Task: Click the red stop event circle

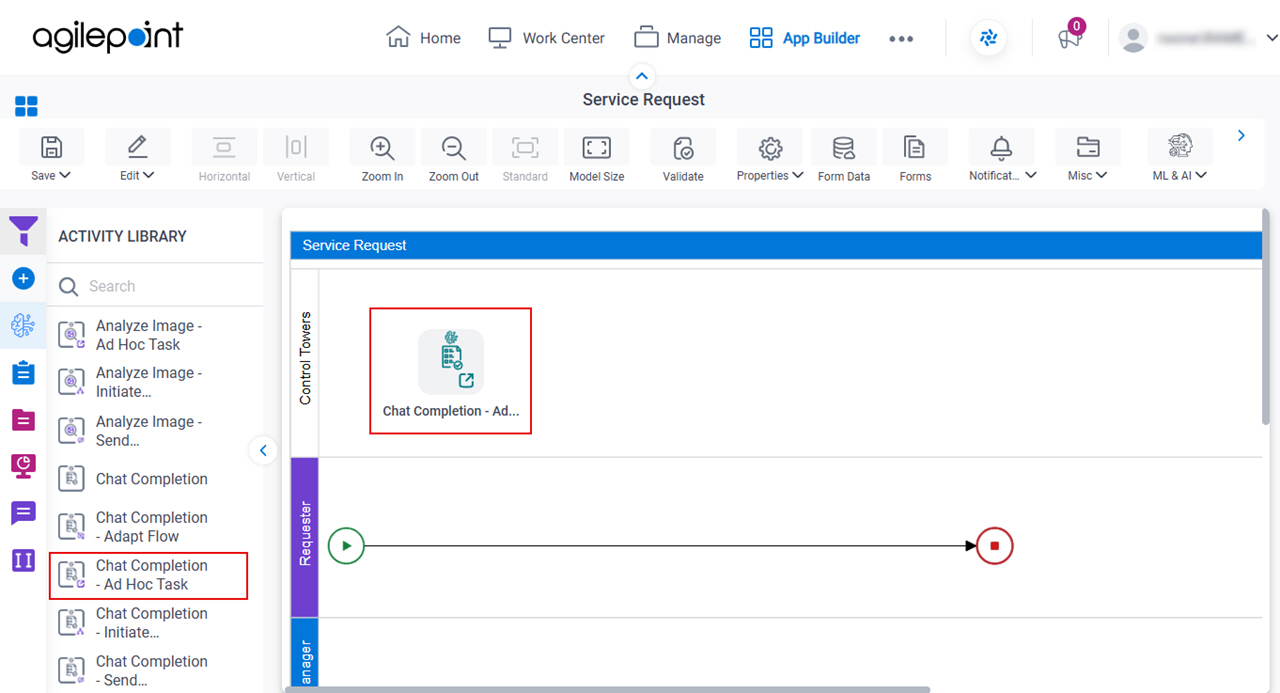Action: [x=995, y=546]
